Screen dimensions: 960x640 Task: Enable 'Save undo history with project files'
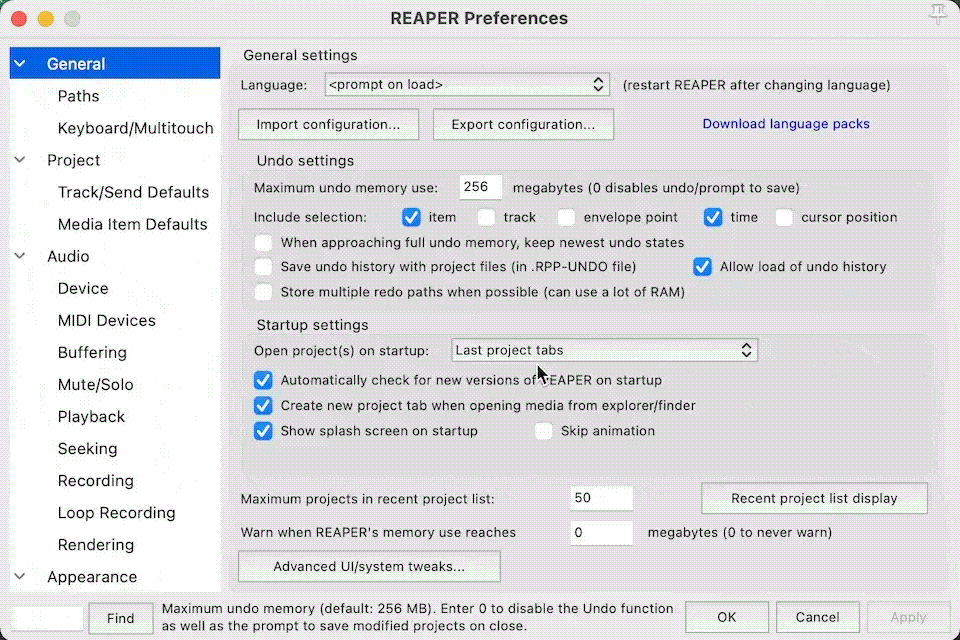[263, 267]
